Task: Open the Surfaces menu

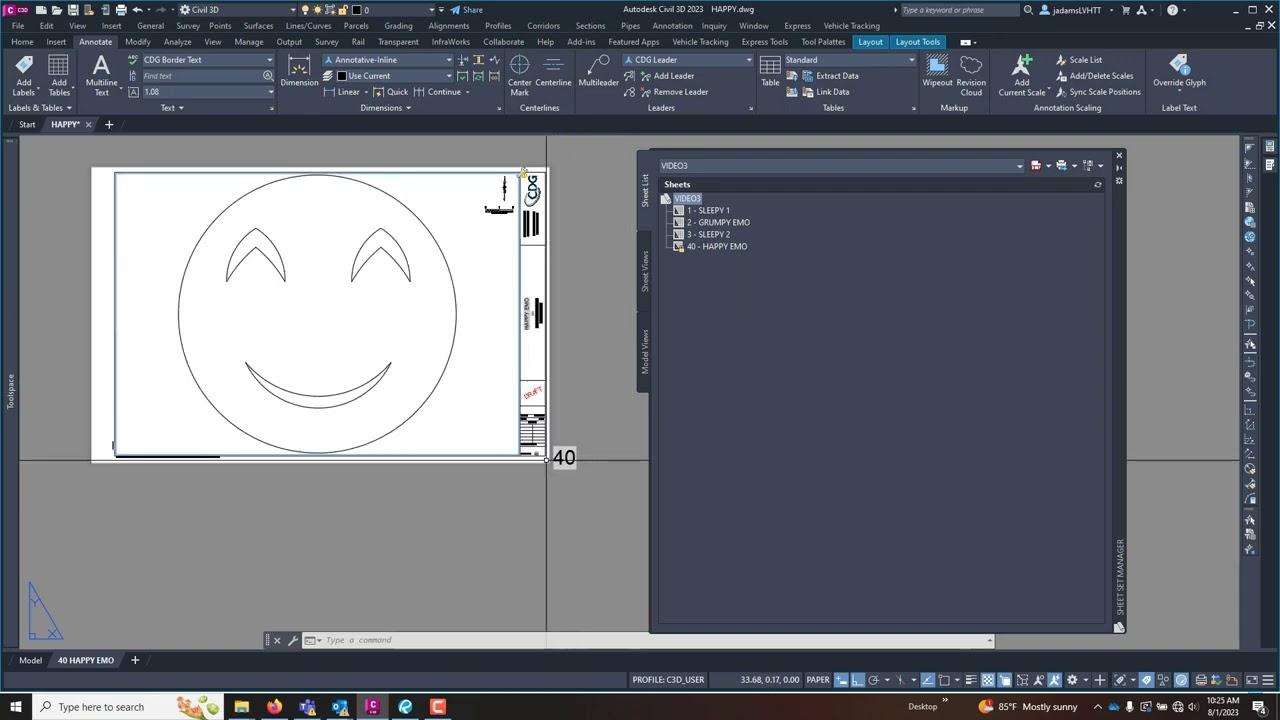Action: [258, 26]
